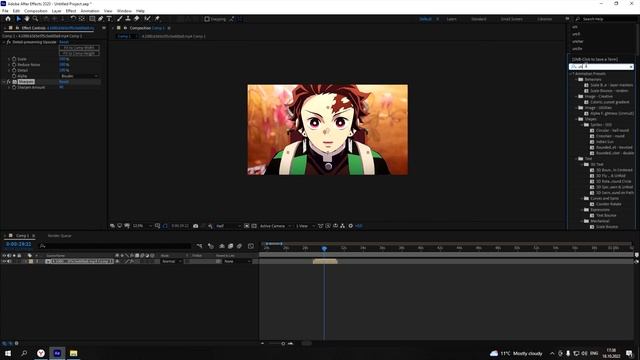Select the Type text tool

109,19
